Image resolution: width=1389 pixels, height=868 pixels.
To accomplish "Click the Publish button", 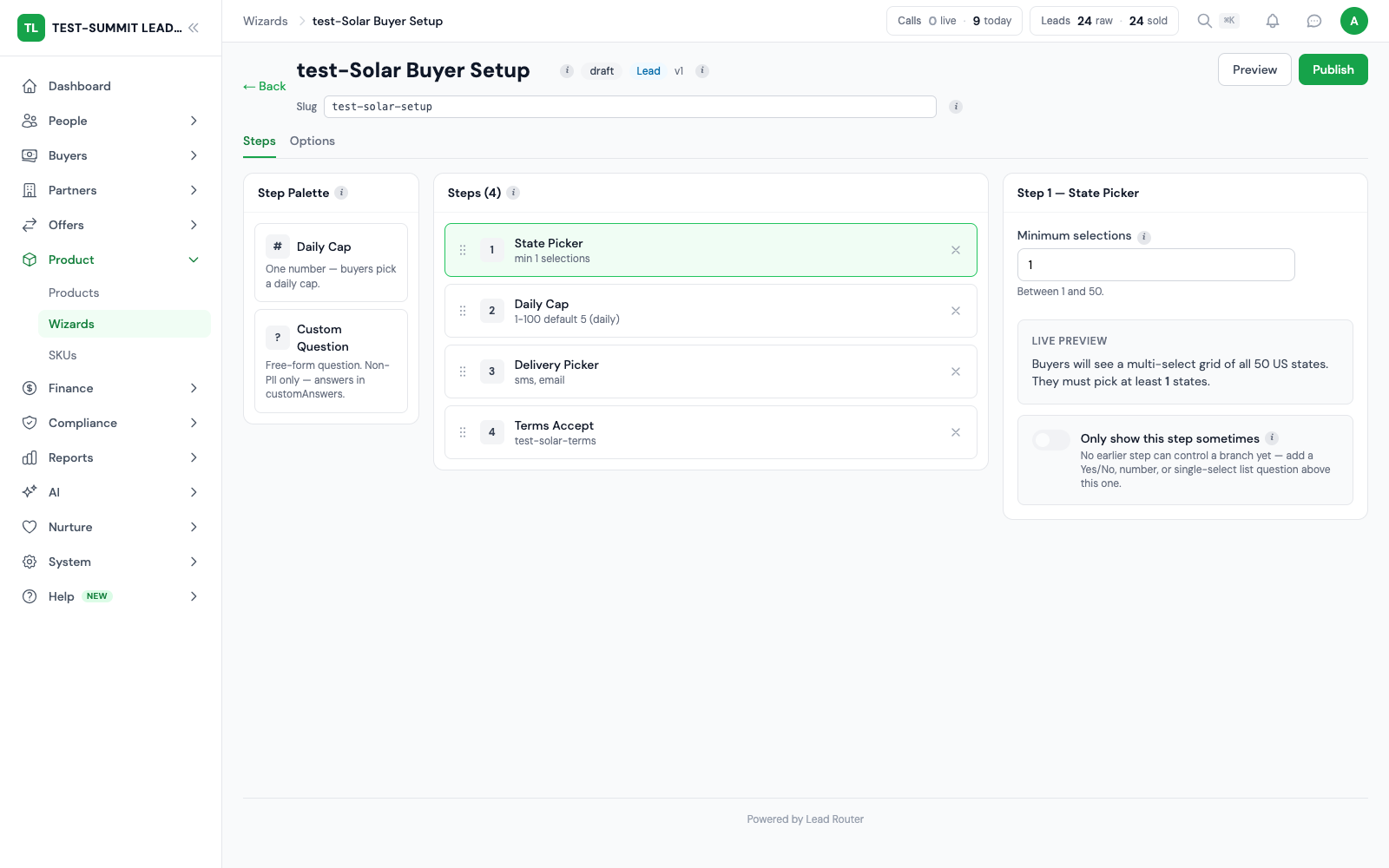I will 1333,69.
